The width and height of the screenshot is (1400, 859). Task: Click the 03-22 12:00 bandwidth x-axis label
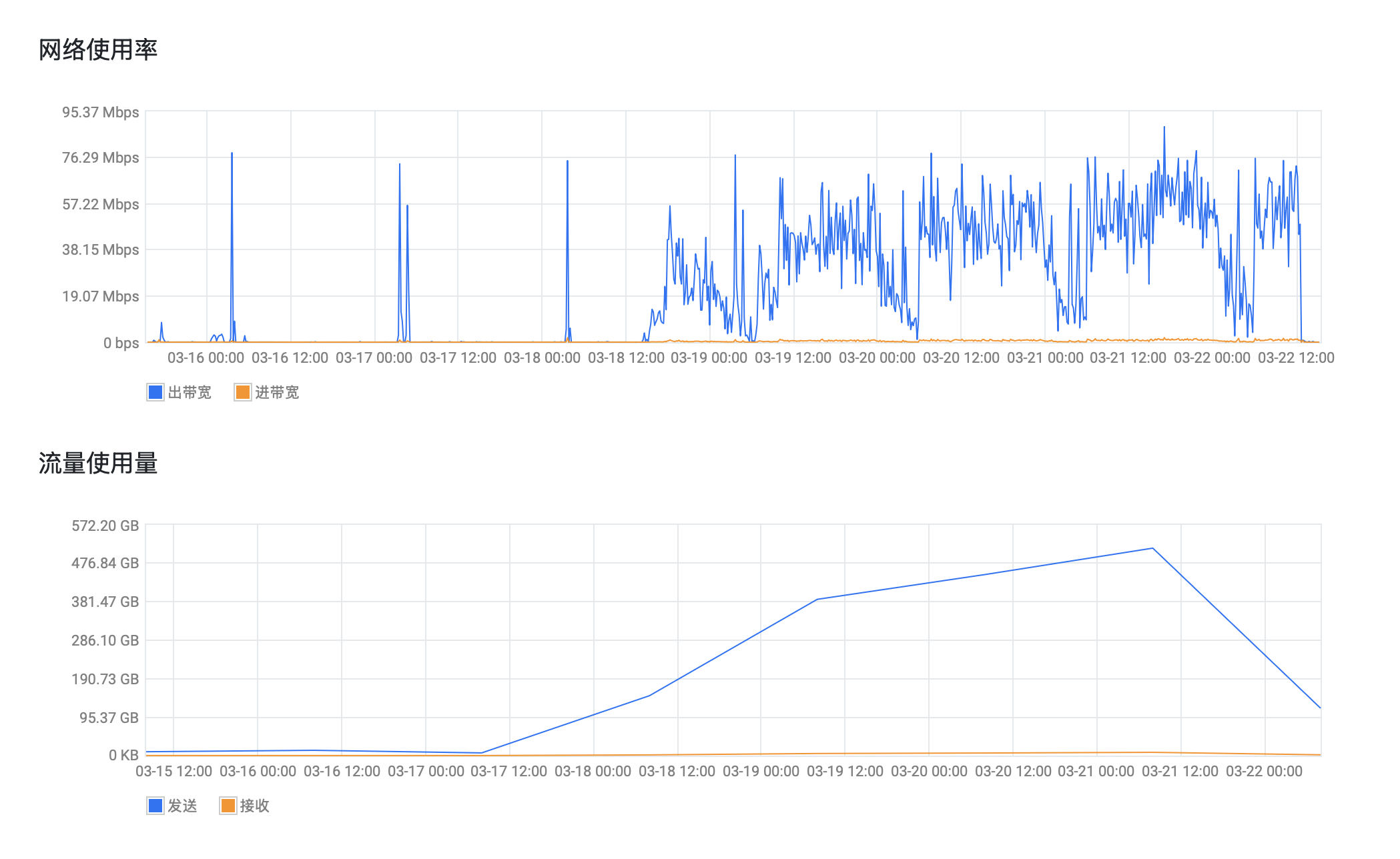(x=1296, y=357)
